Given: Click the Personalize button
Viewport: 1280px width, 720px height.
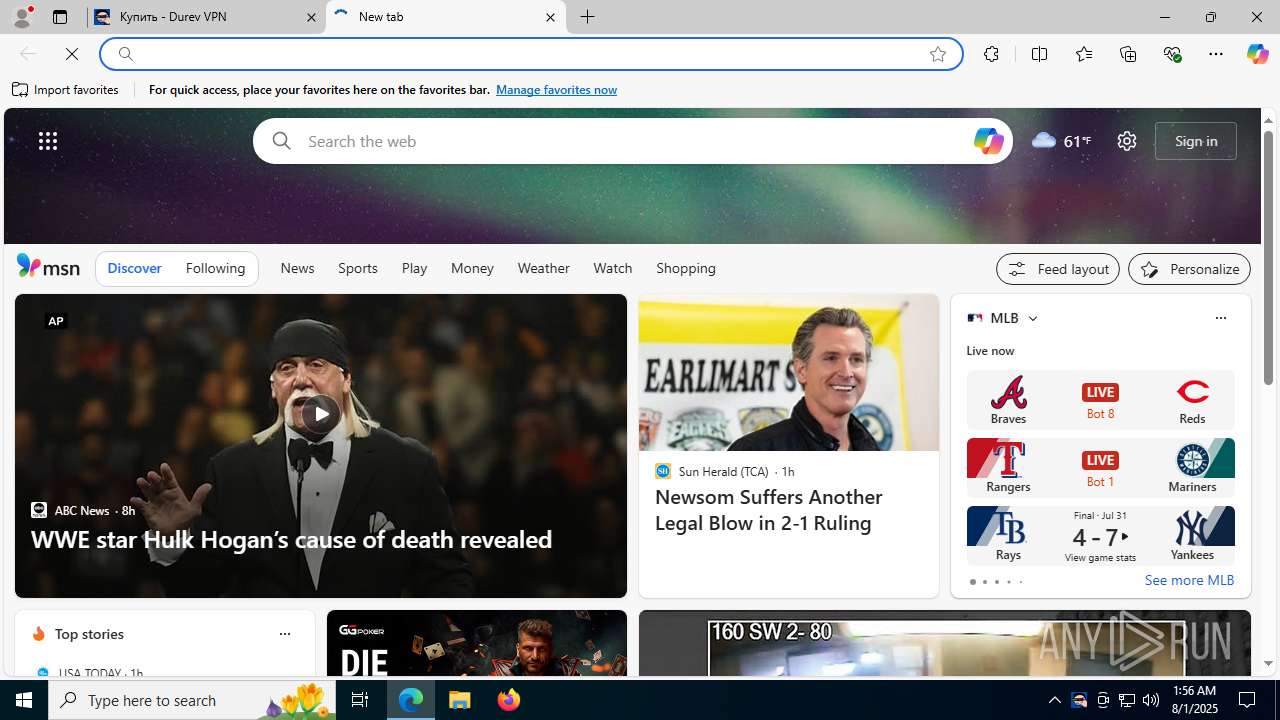Looking at the screenshot, I should 1189,269.
